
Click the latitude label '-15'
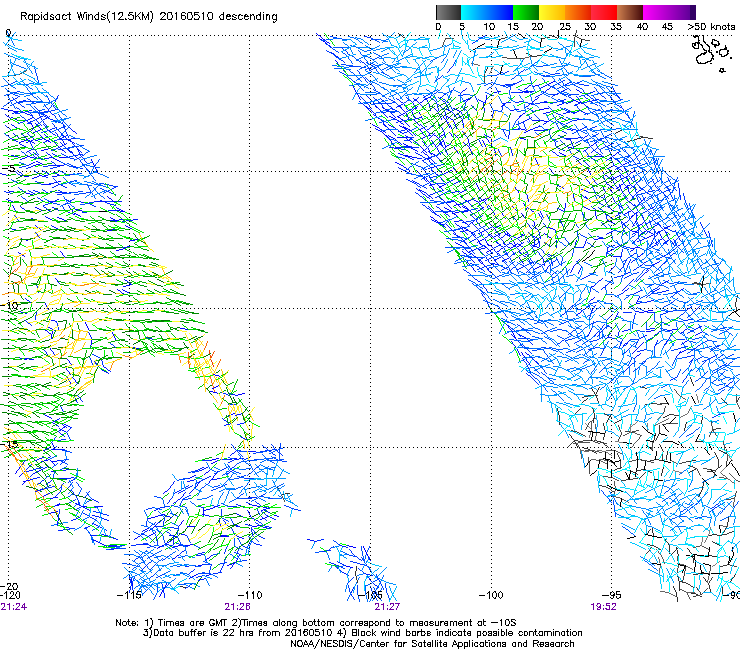(x=9, y=444)
